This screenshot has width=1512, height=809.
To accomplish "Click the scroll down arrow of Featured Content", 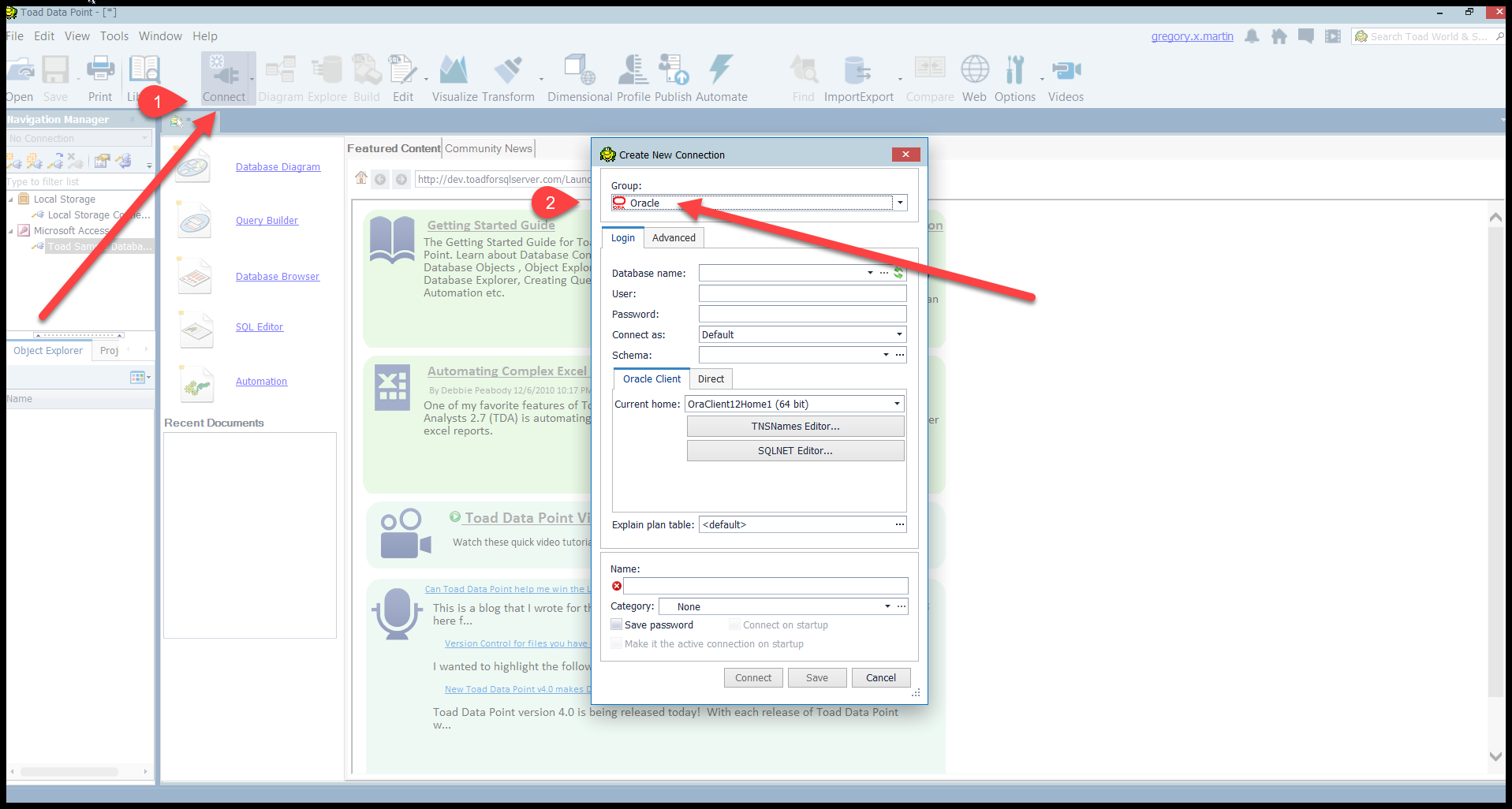I will (1495, 756).
